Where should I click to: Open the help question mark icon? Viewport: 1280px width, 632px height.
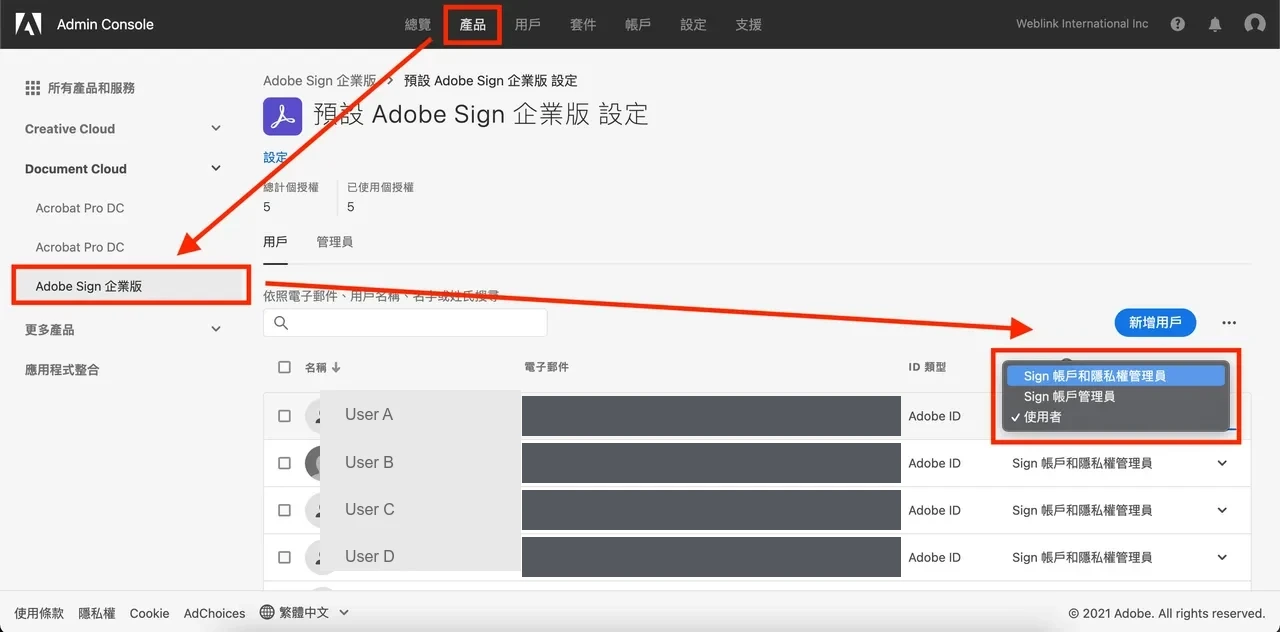pos(1178,24)
